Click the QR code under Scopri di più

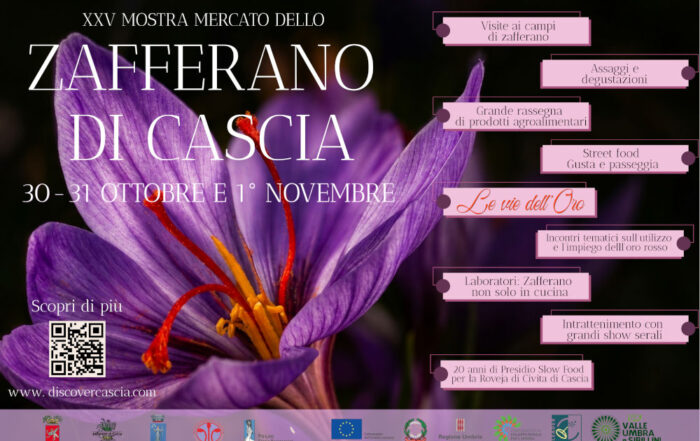(x=77, y=349)
